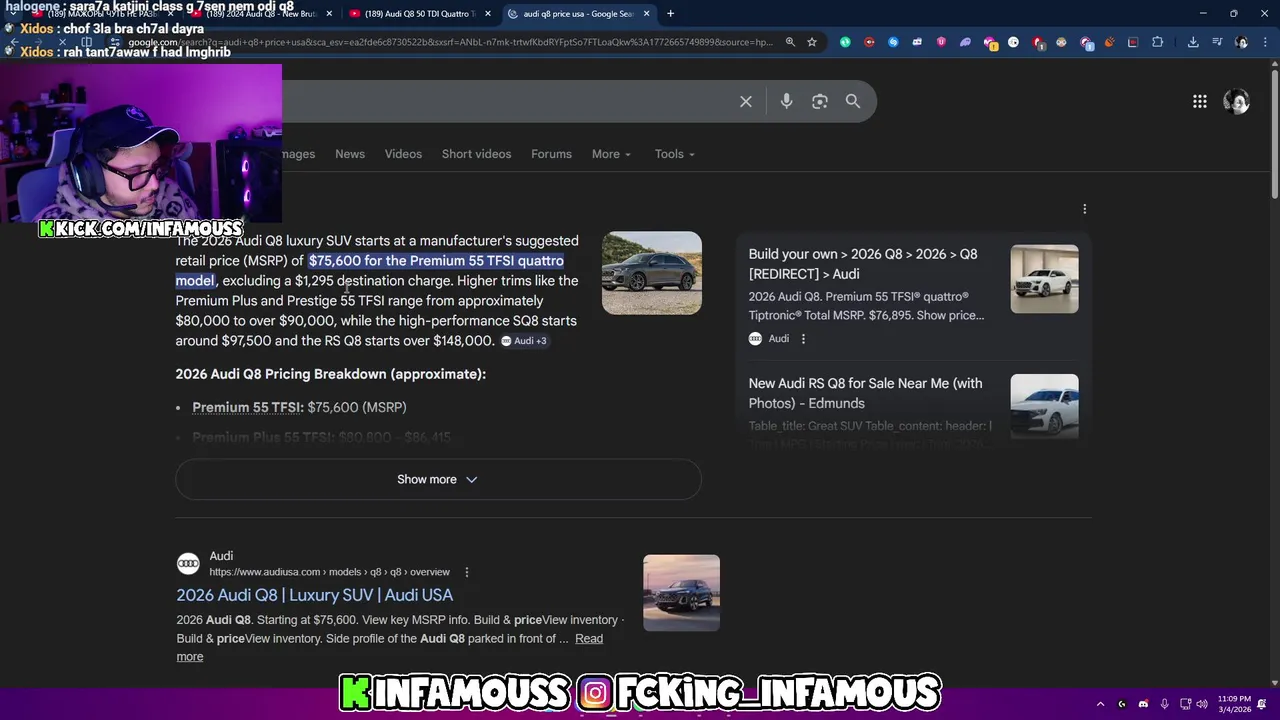Click highlighted $75,600 Premium 55 TFSI text
Screen dimensions: 1280x720
(x=370, y=270)
